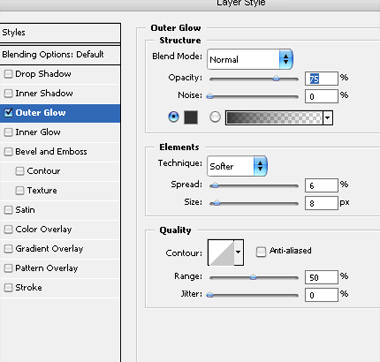Check the Pattern Overlay checkbox

tap(8, 268)
